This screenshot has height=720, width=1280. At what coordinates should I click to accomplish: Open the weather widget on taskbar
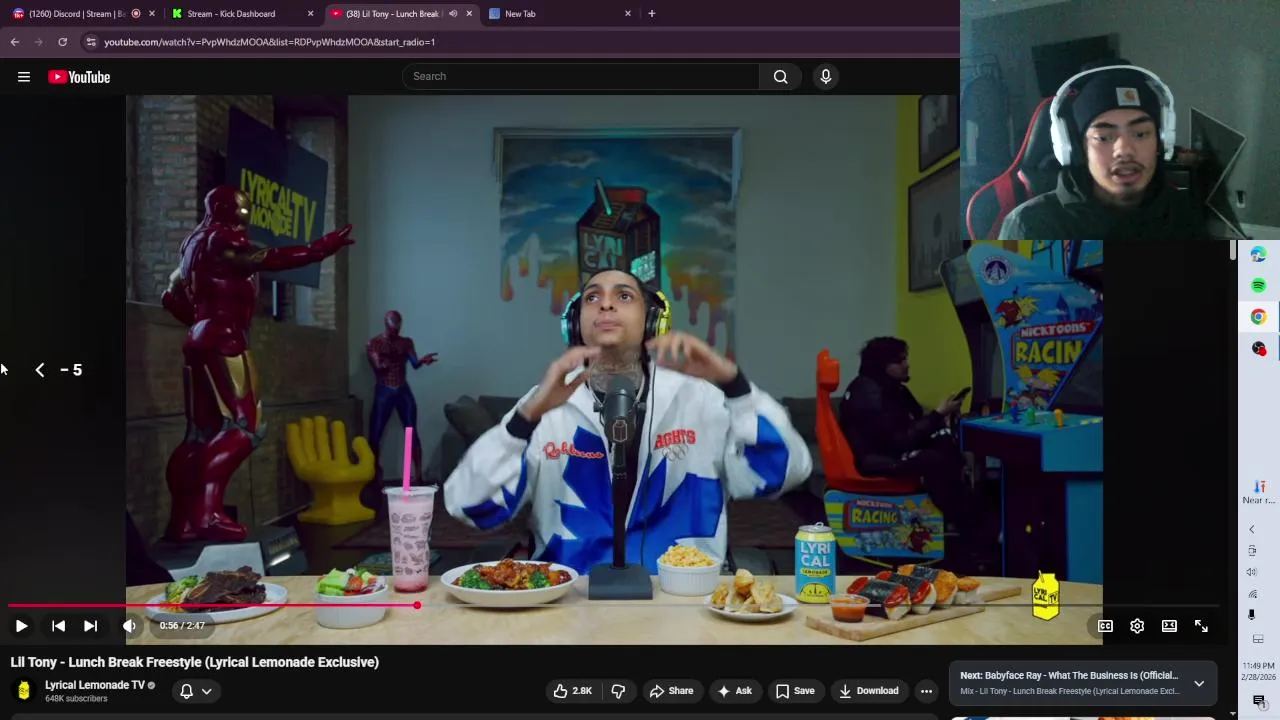(x=1259, y=492)
